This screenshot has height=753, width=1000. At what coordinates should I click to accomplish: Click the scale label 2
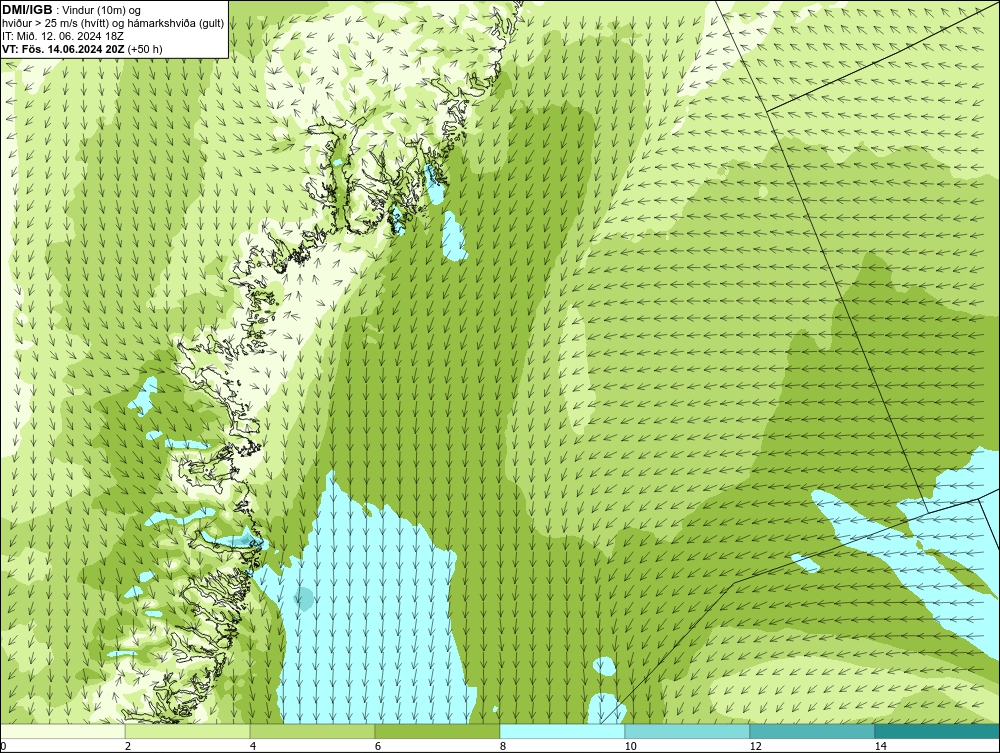coord(128,746)
